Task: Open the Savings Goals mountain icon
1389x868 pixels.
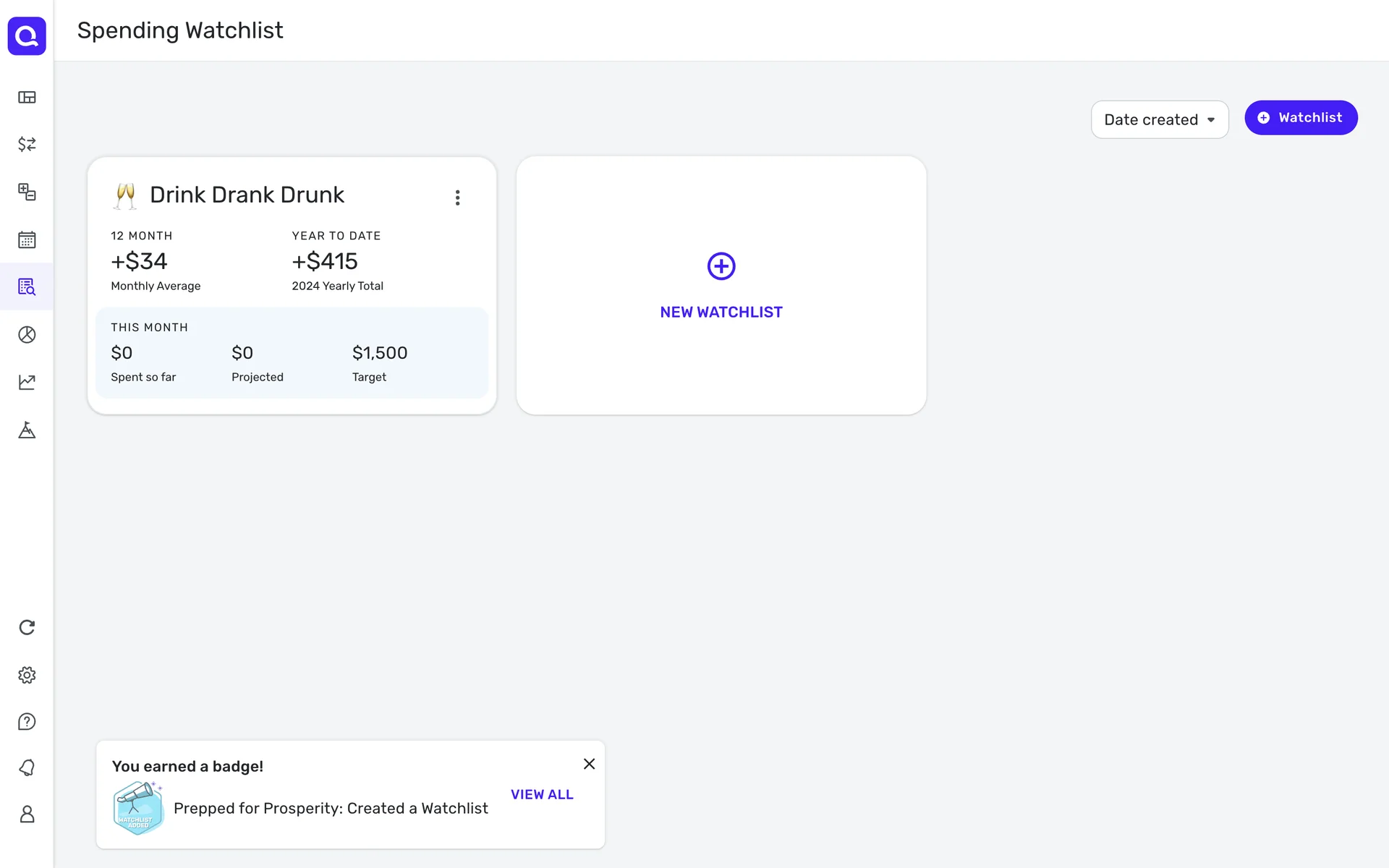Action: 27,430
